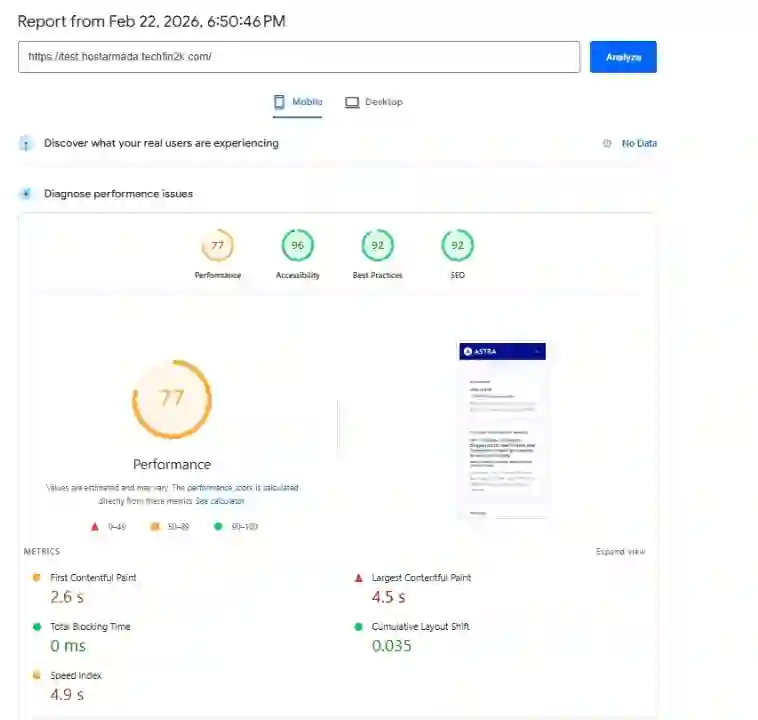This screenshot has width=758, height=720.
Task: Click the mobile phone icon
Action: click(279, 102)
